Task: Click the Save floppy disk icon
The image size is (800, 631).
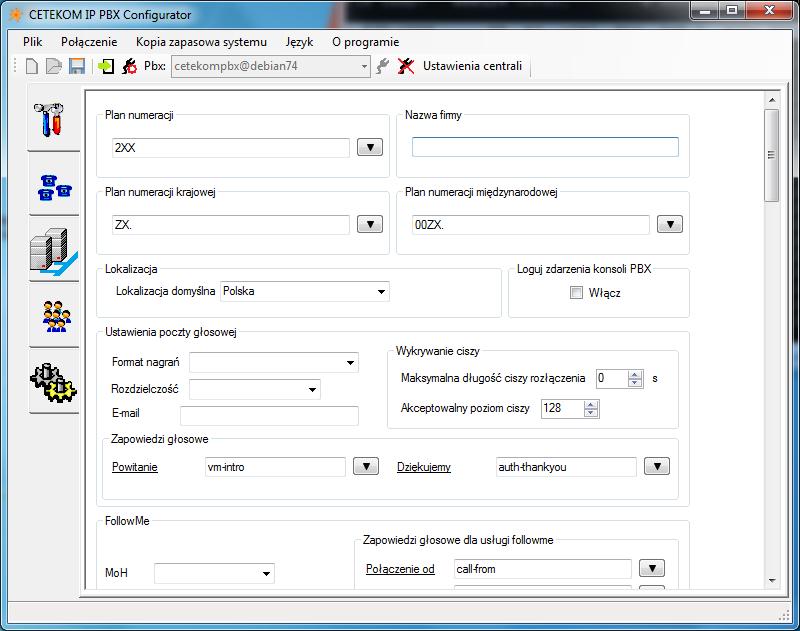Action: [77, 66]
